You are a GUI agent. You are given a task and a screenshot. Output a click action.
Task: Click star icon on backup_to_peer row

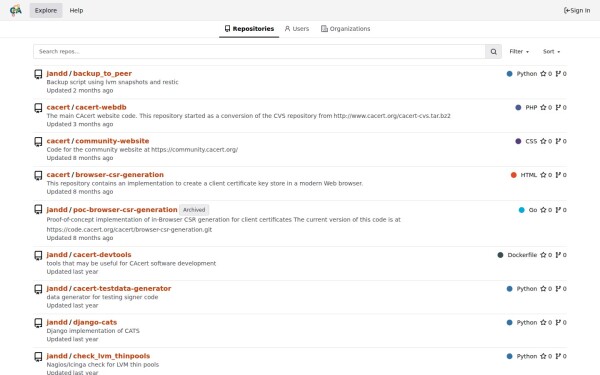[x=543, y=74]
